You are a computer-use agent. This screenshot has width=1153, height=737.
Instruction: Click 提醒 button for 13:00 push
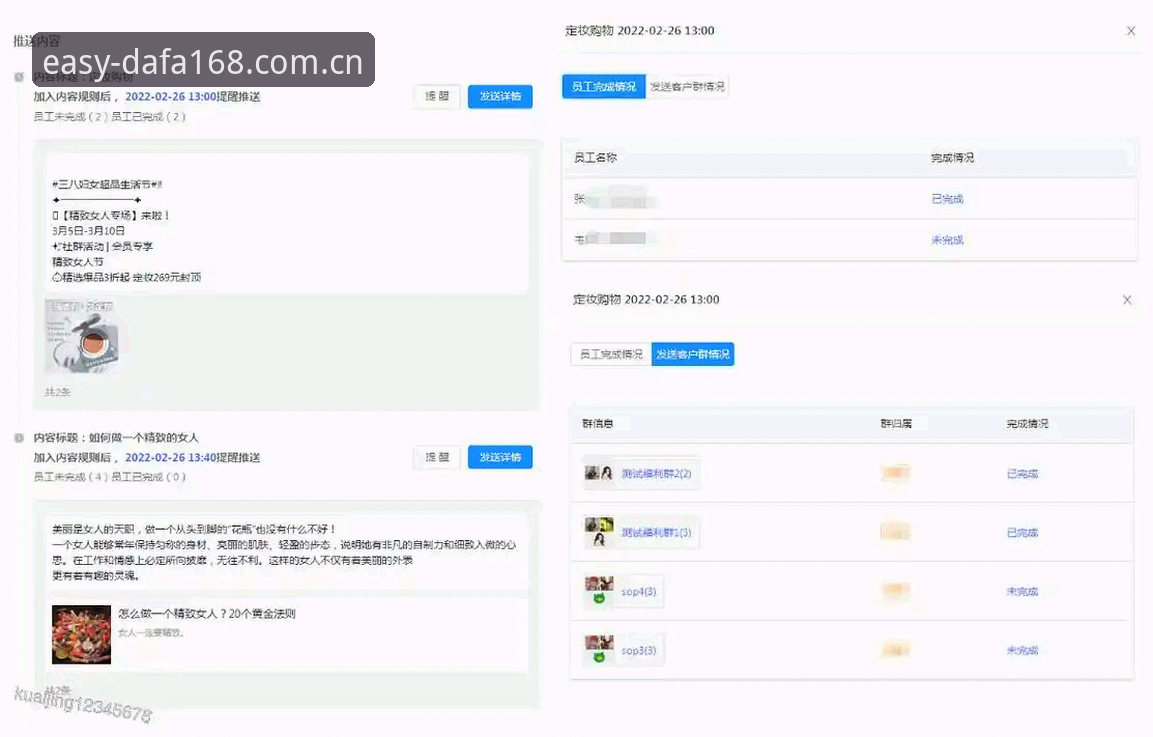[437, 96]
